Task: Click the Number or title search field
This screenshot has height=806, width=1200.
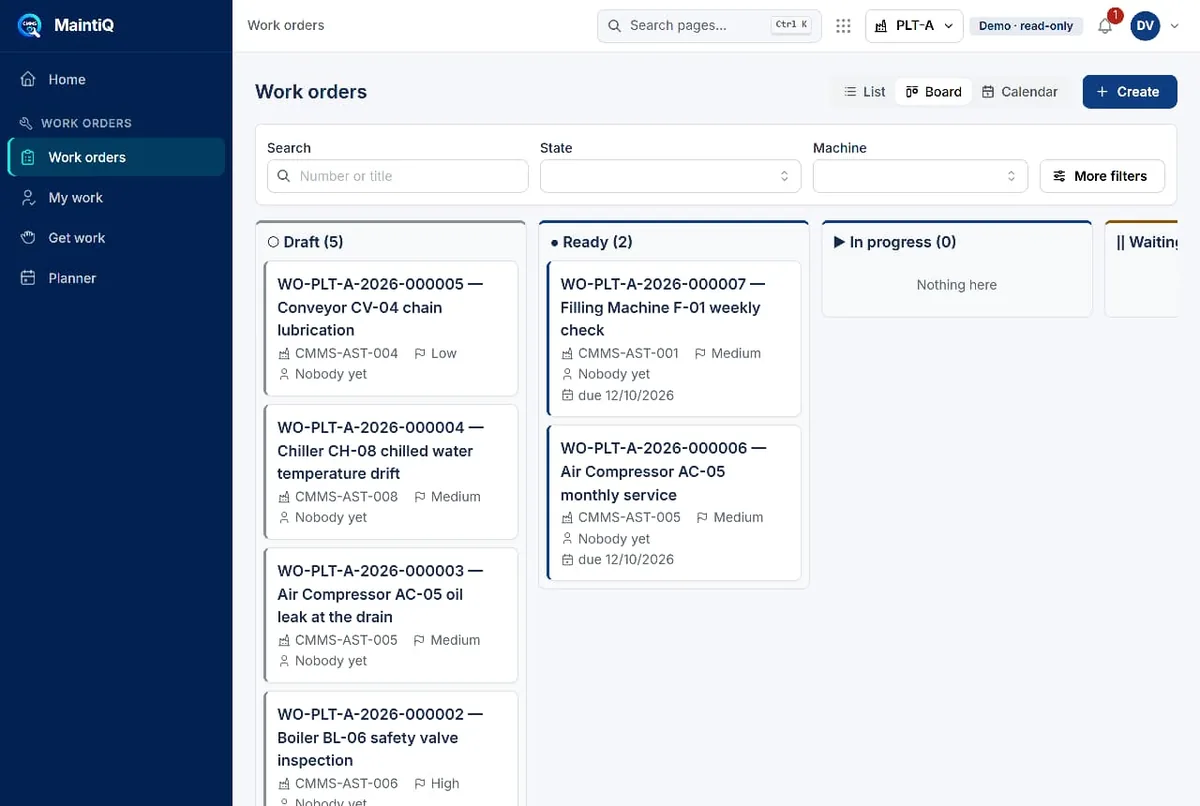Action: tap(398, 176)
